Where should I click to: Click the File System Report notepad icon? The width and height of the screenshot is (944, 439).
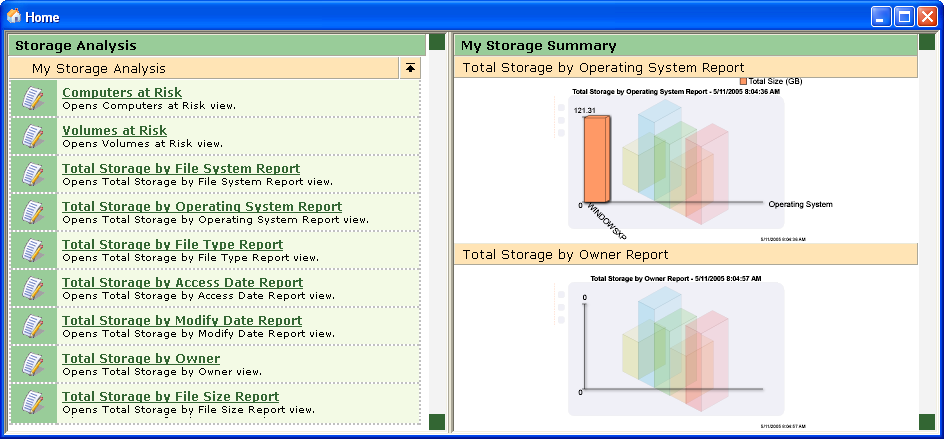click(33, 174)
